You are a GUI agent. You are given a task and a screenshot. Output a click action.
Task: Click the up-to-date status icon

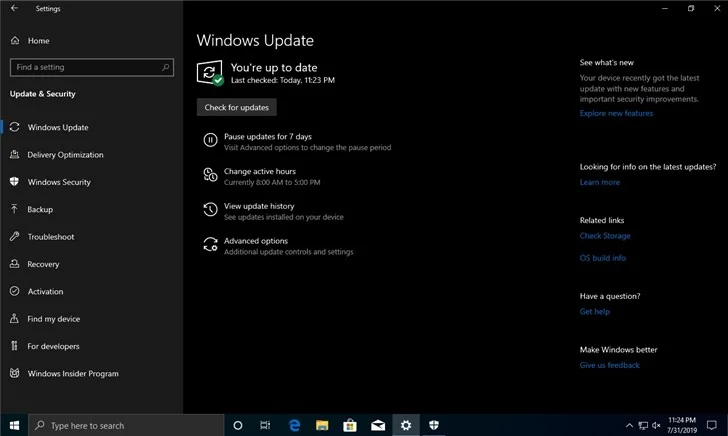click(x=210, y=73)
